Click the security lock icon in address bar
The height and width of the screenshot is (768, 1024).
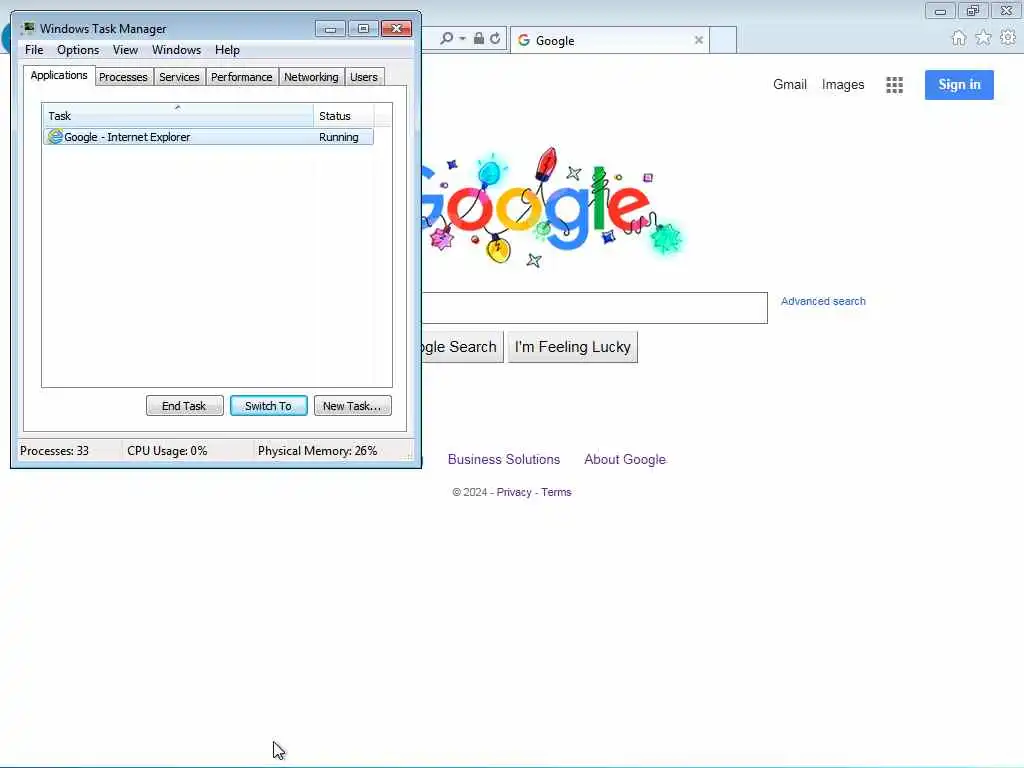point(479,39)
